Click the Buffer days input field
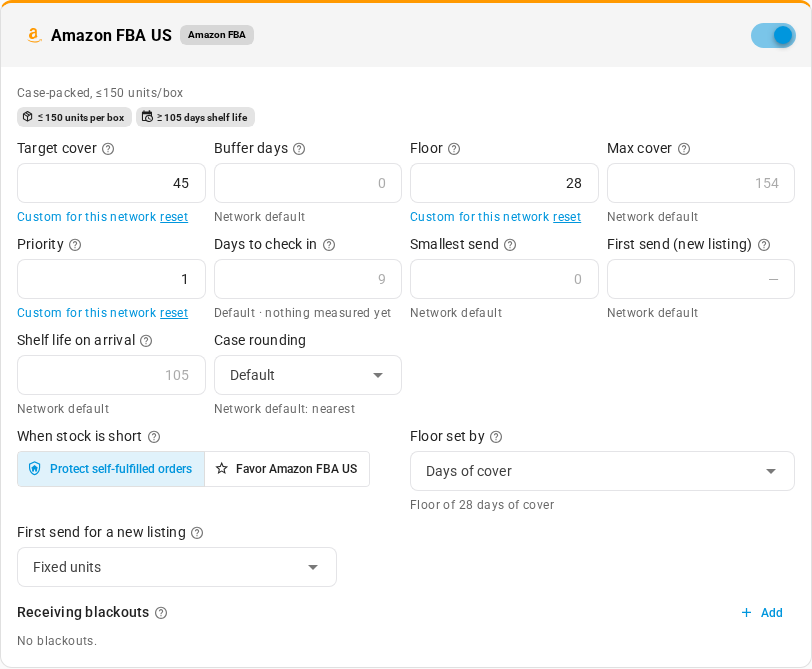 (308, 183)
